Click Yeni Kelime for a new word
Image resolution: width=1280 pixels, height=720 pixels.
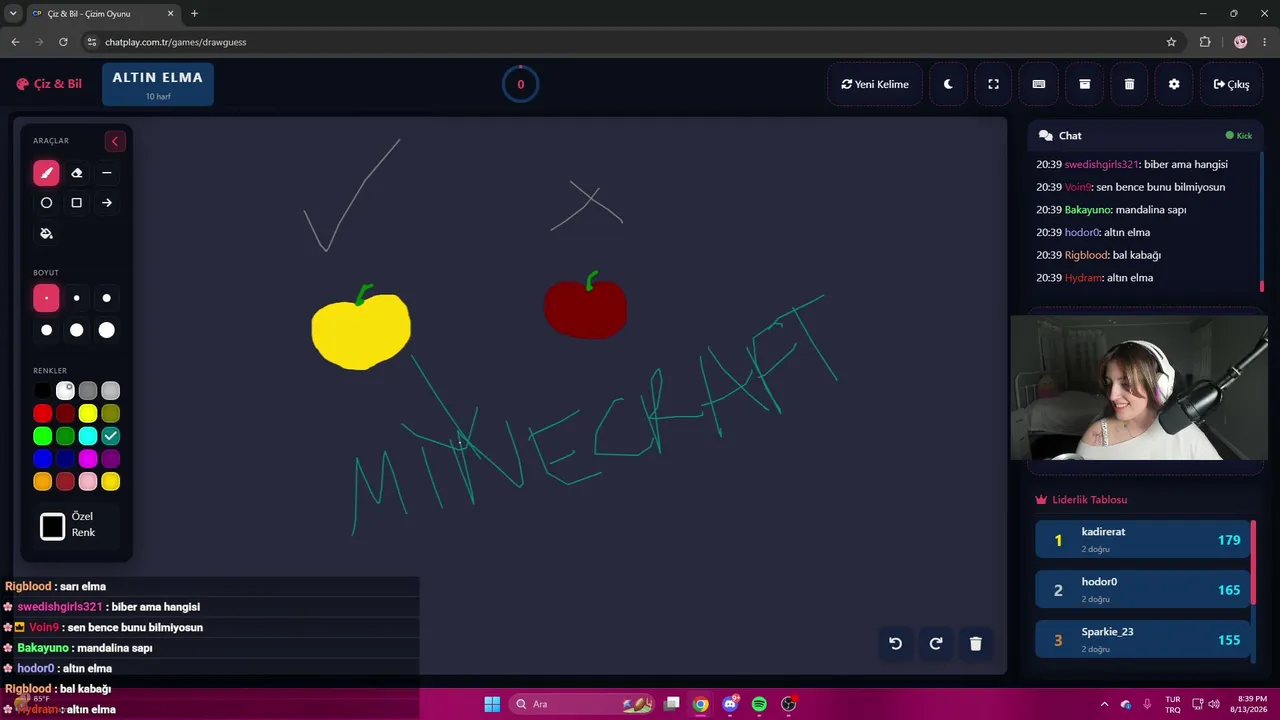point(875,84)
